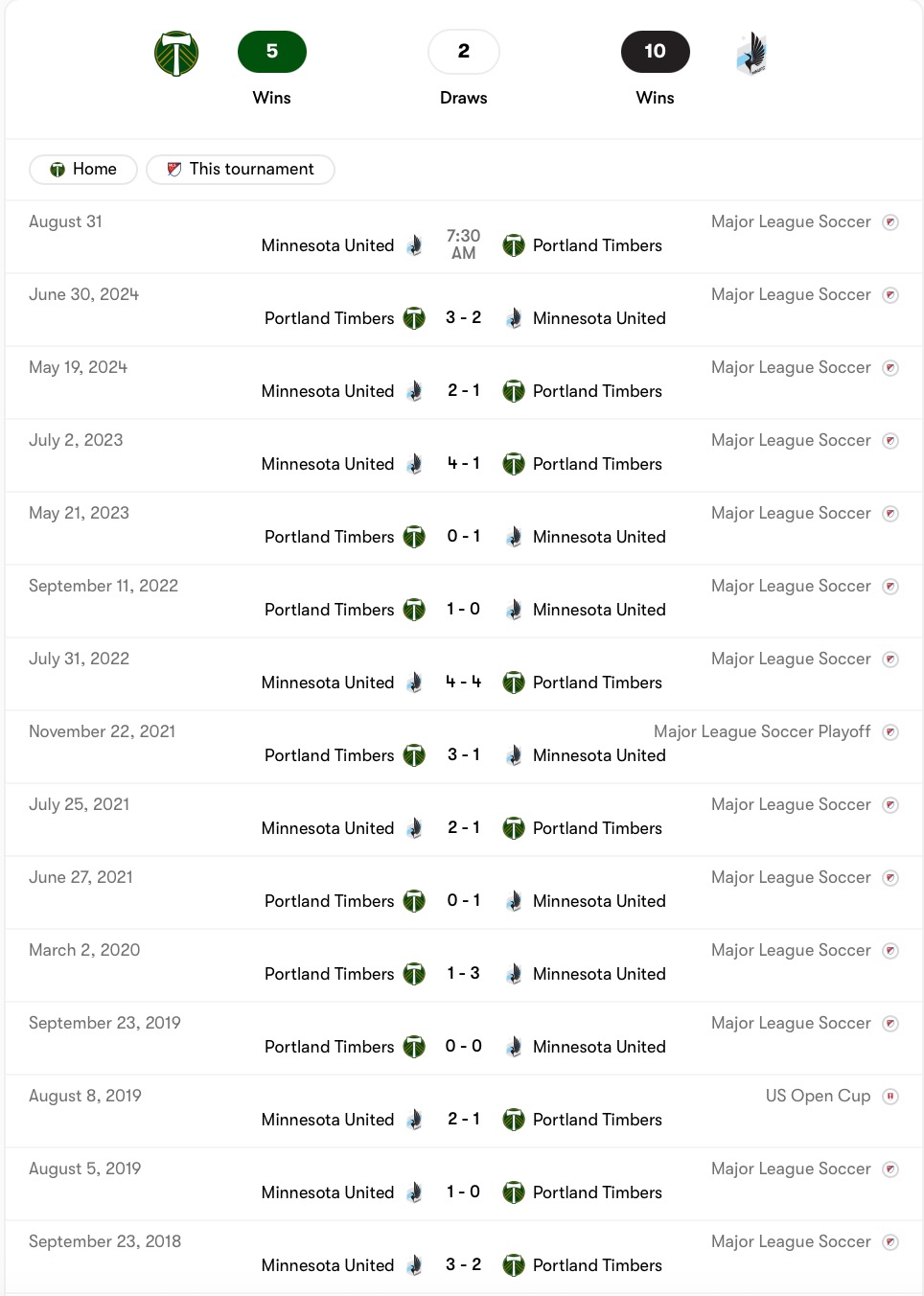Open the upcoming August 31 match
924x1296 pixels.
pos(464,237)
